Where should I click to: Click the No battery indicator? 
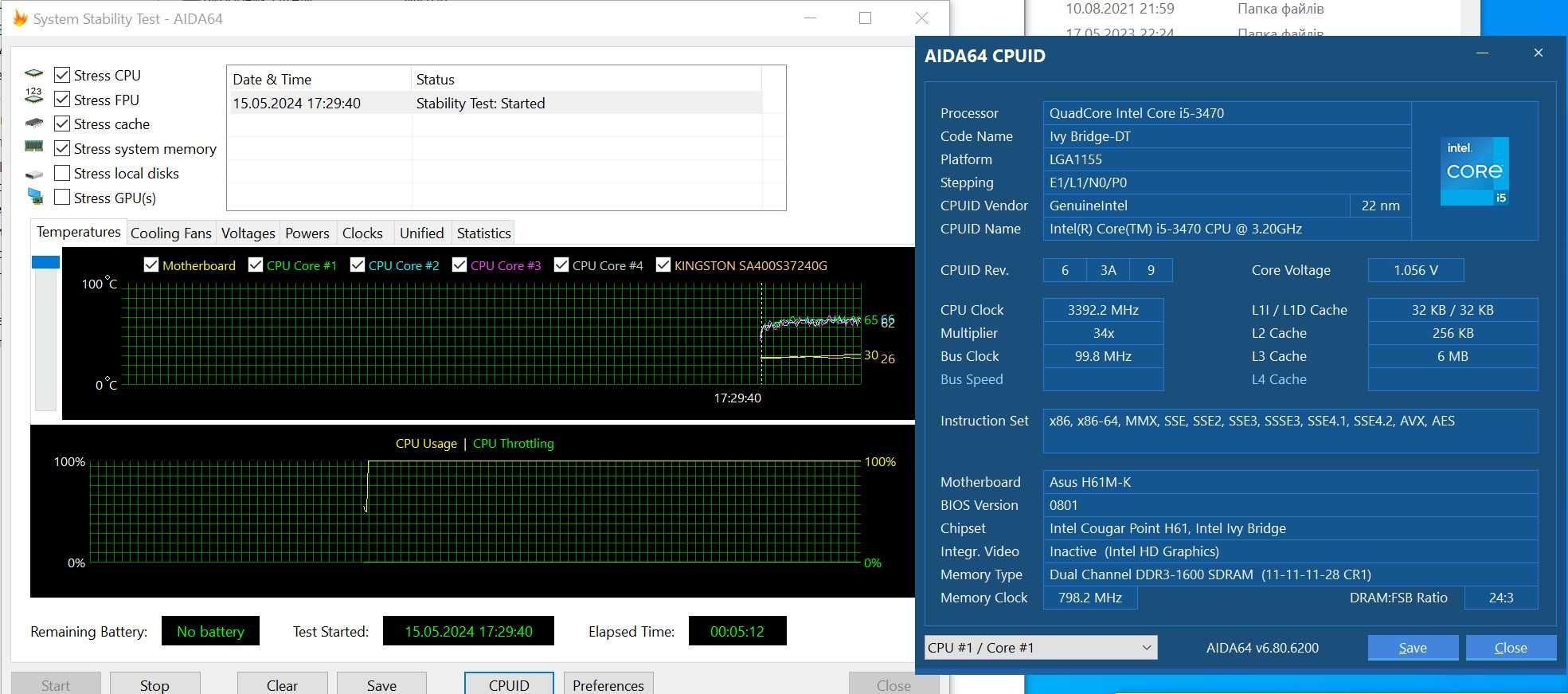pyautogui.click(x=210, y=631)
